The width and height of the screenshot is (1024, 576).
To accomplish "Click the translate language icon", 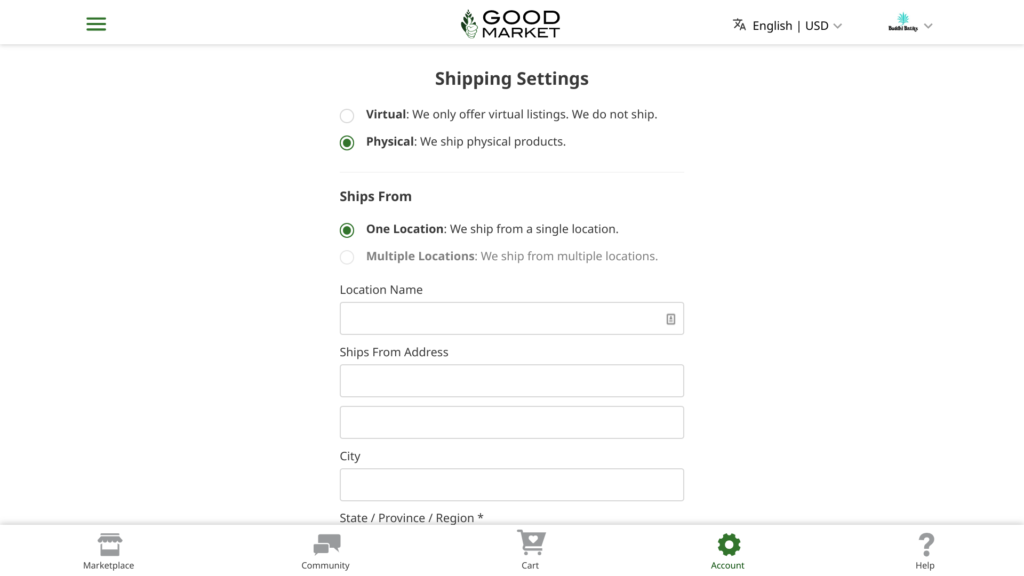I will pyautogui.click(x=739, y=25).
